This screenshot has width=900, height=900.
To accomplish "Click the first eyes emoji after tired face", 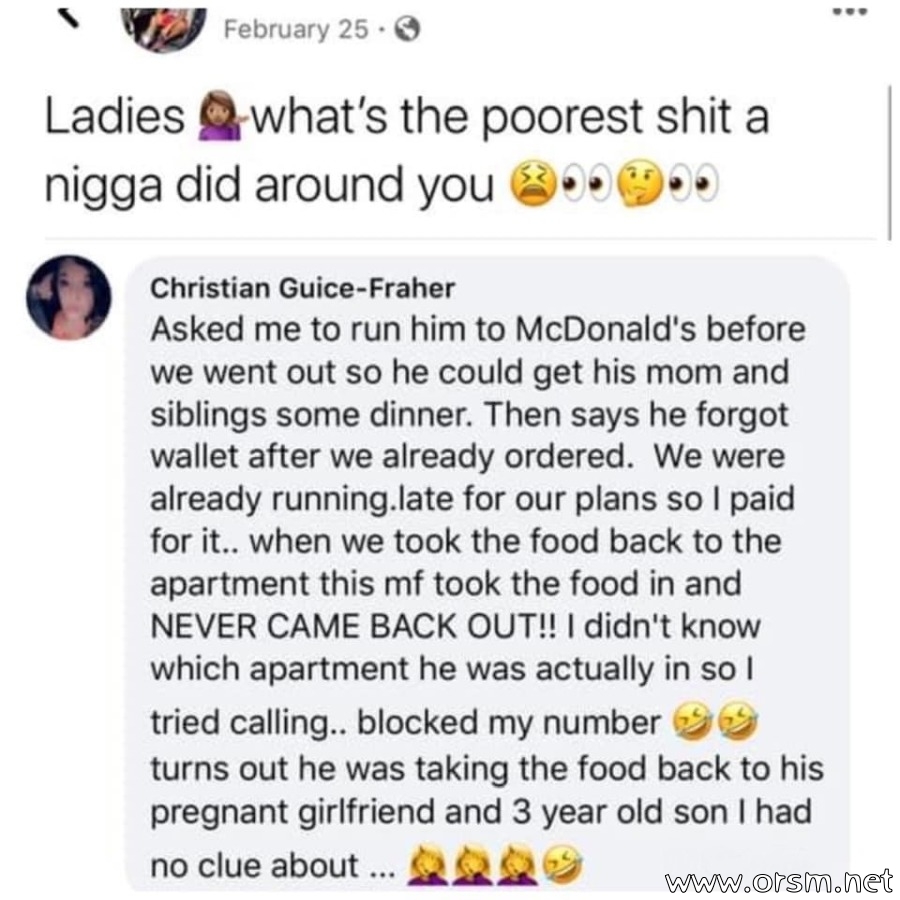I will click(x=587, y=185).
